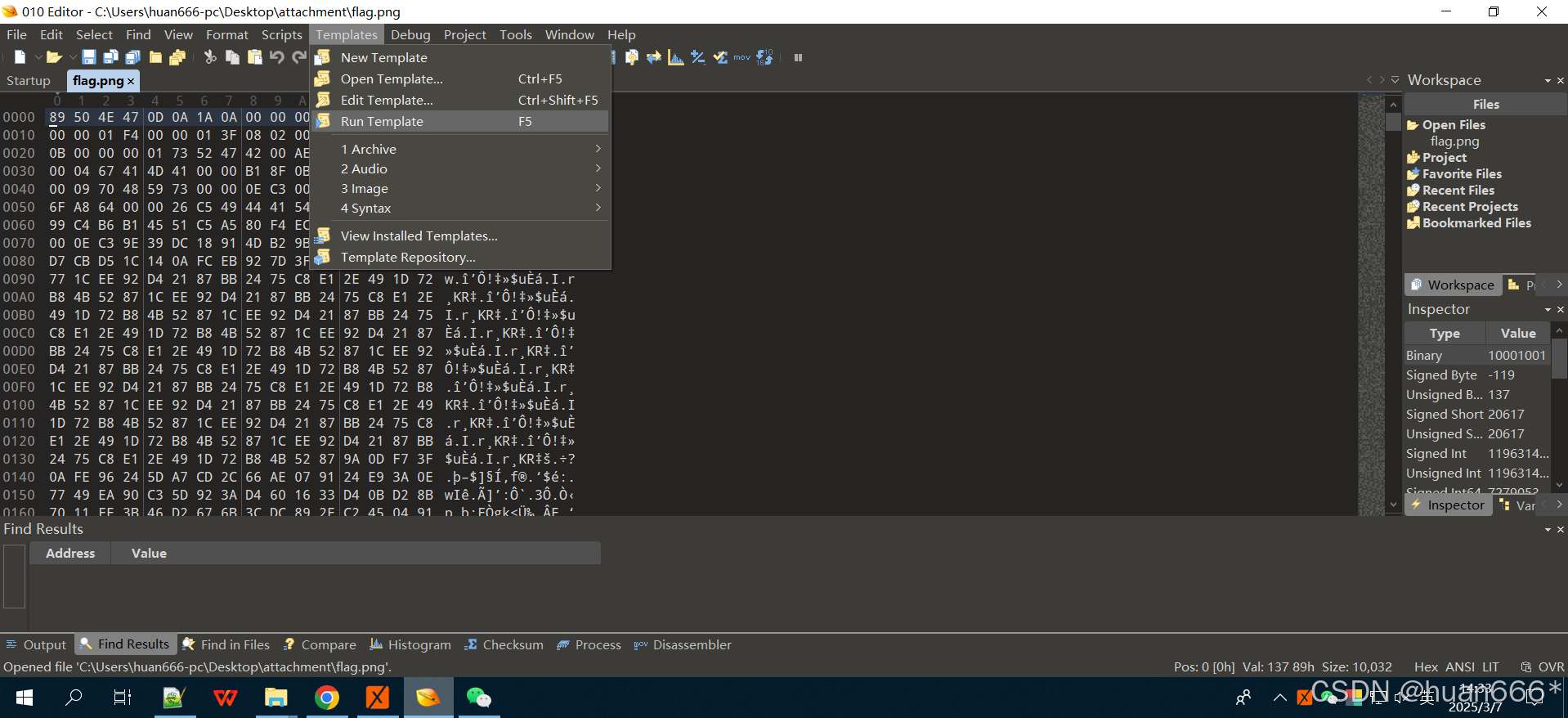This screenshot has height=718, width=1568.
Task: Select Run Template menu entry
Action: (460, 121)
